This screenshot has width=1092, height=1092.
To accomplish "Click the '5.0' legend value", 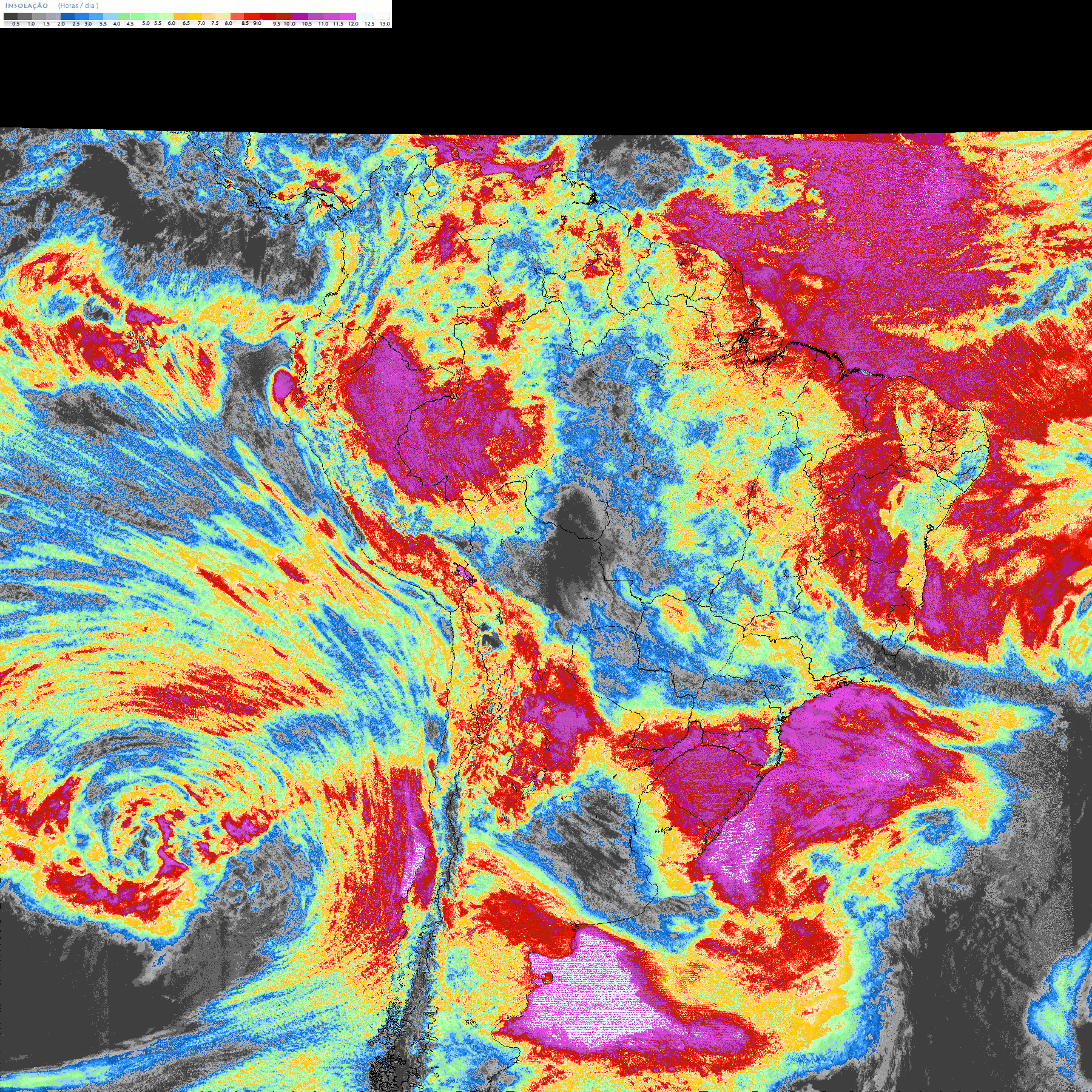I will click(x=146, y=23).
